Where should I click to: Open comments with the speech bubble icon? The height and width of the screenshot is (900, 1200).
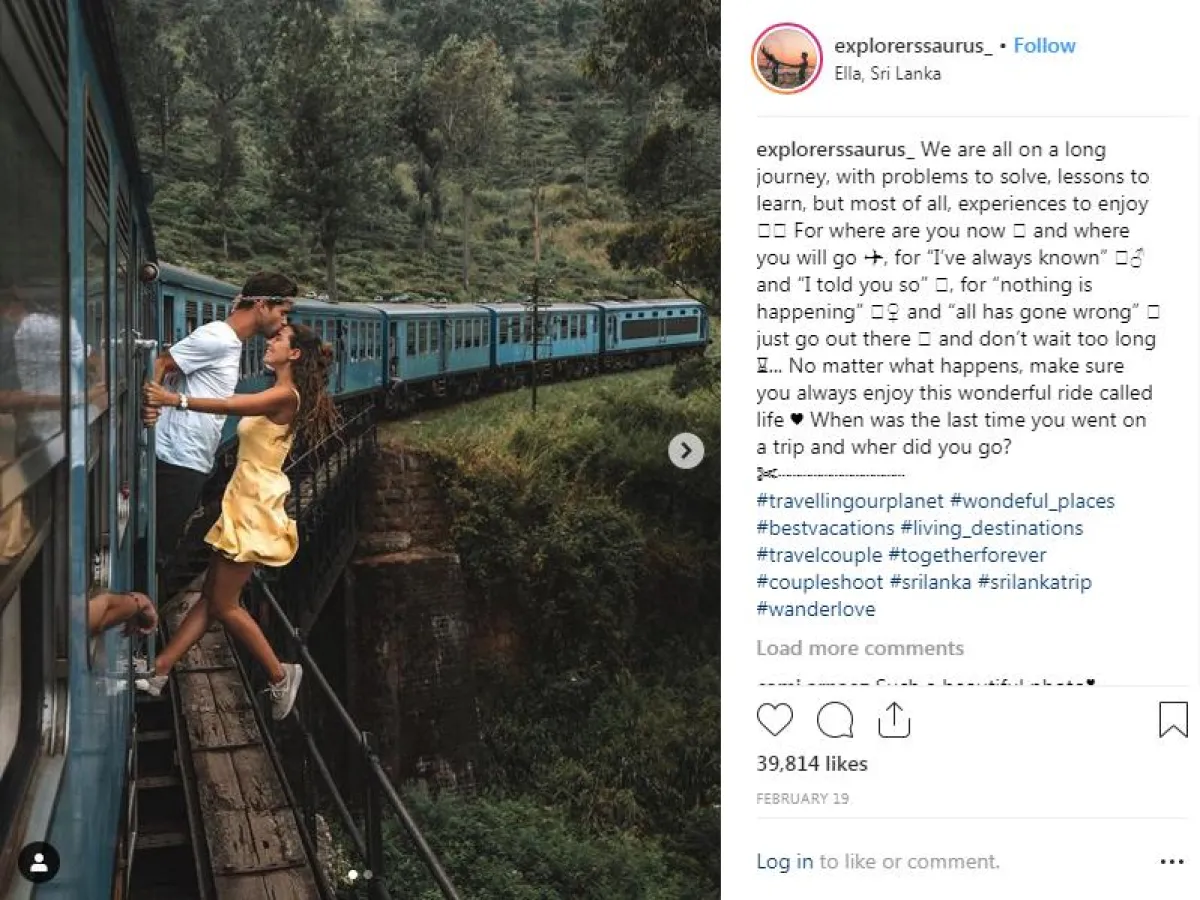pyautogui.click(x=835, y=720)
